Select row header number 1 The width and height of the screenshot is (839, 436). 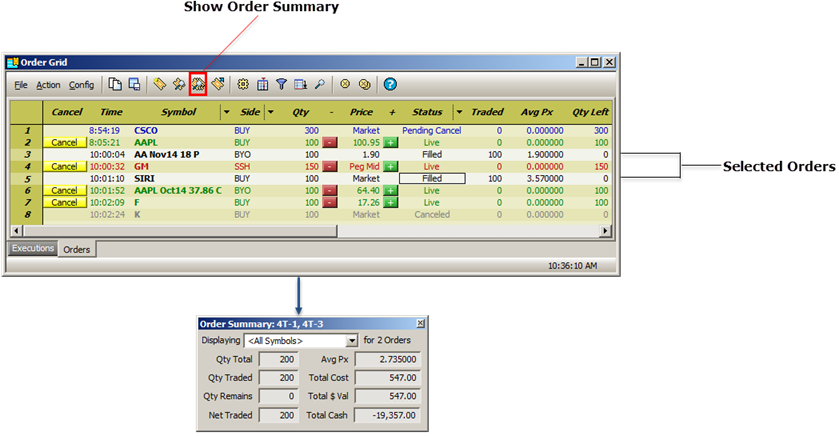27,131
